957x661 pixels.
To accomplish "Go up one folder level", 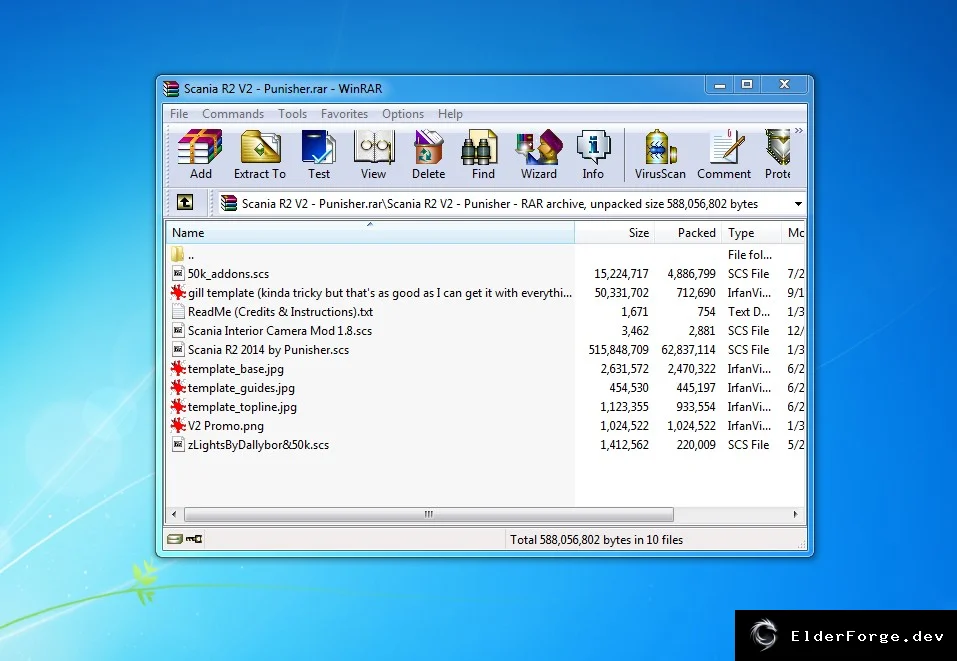I will pos(185,203).
